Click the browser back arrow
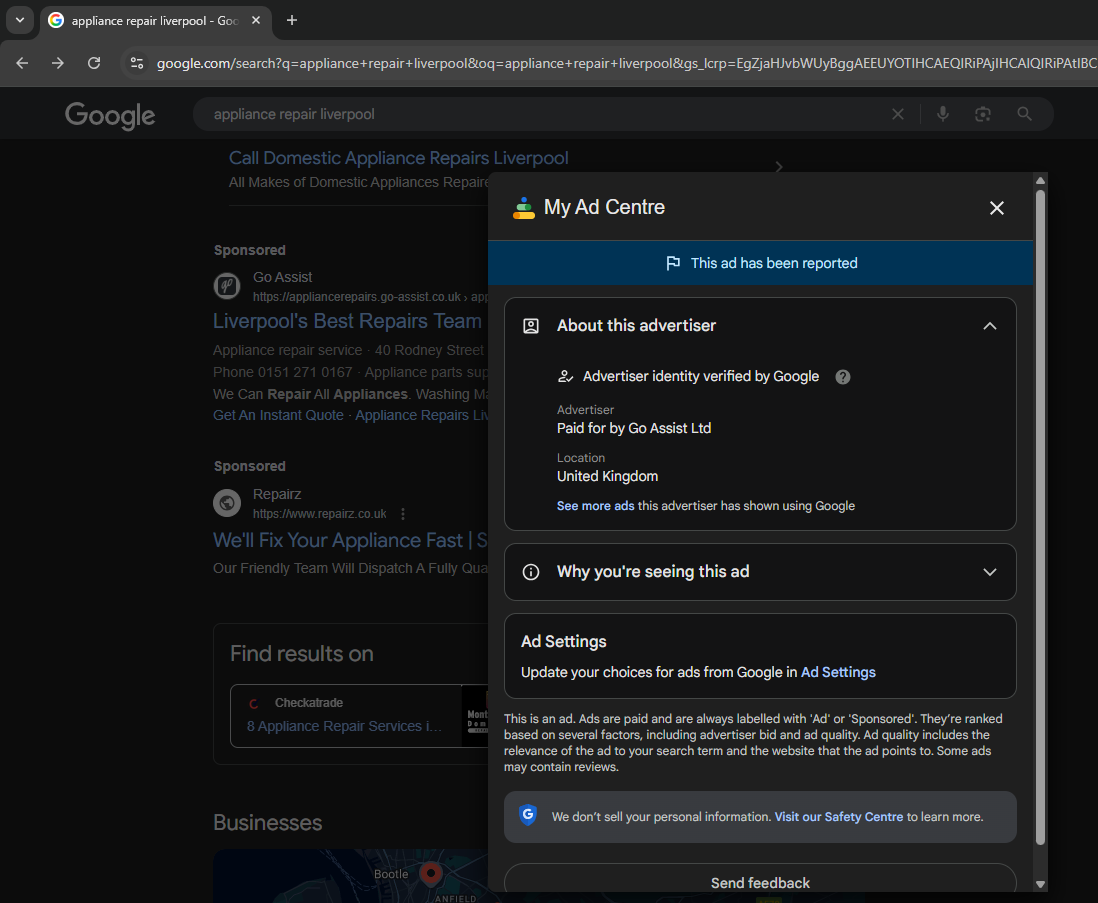Image resolution: width=1098 pixels, height=903 pixels. pyautogui.click(x=22, y=63)
